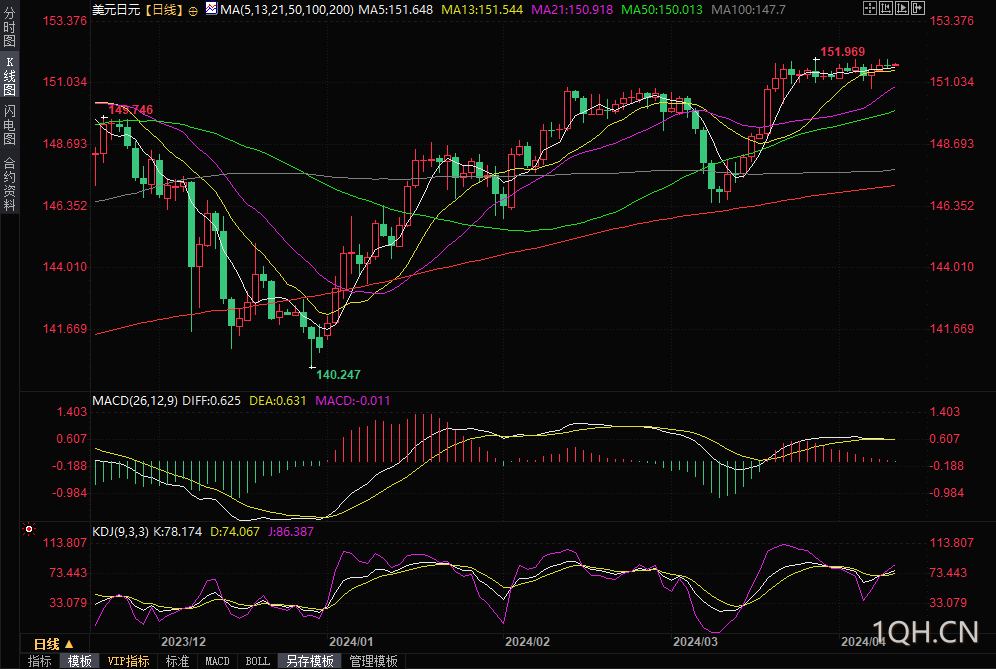Click the DIFF:0.625 value
This screenshot has width=996, height=669.
212,401
